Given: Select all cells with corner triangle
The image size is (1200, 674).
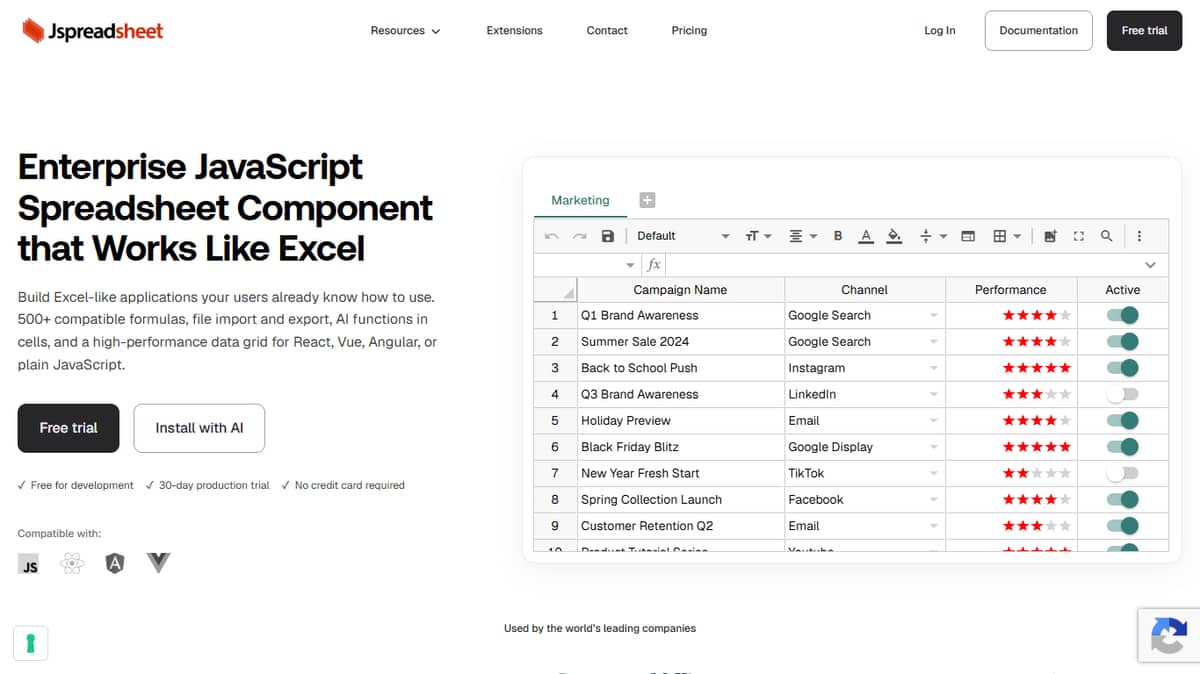Looking at the screenshot, I should coord(554,290).
